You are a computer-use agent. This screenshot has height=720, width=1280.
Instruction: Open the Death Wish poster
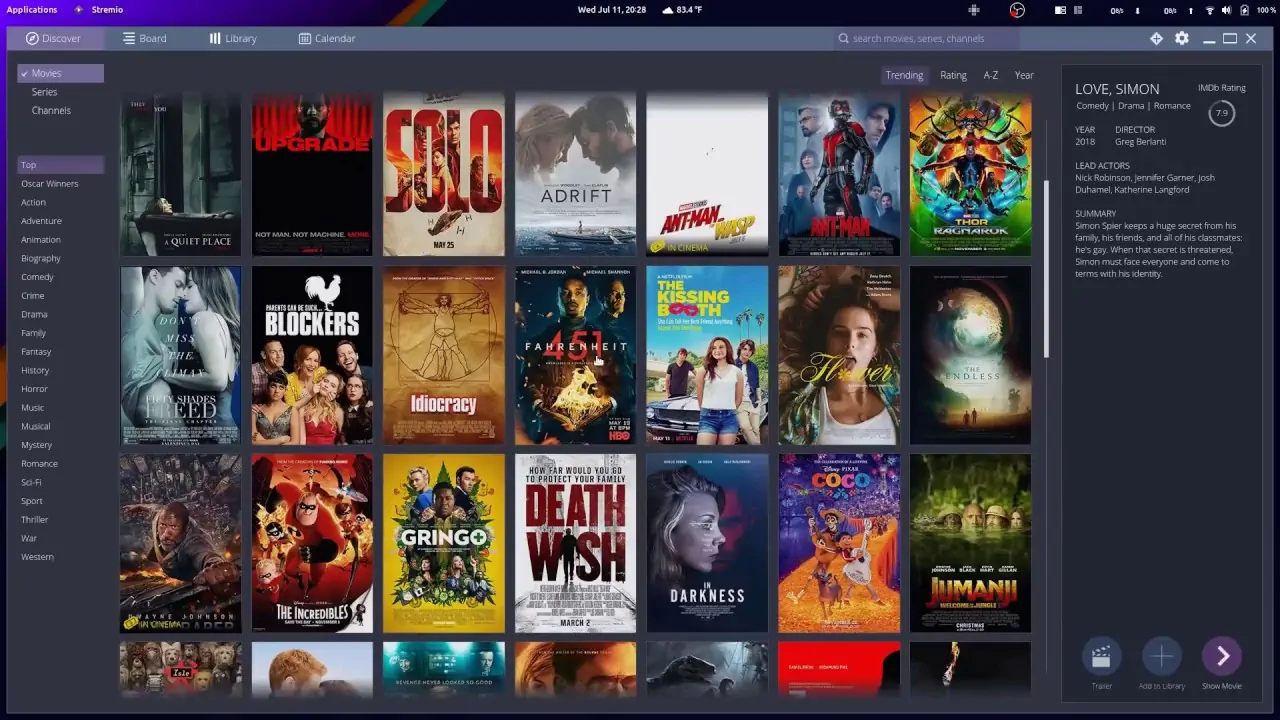coord(575,543)
